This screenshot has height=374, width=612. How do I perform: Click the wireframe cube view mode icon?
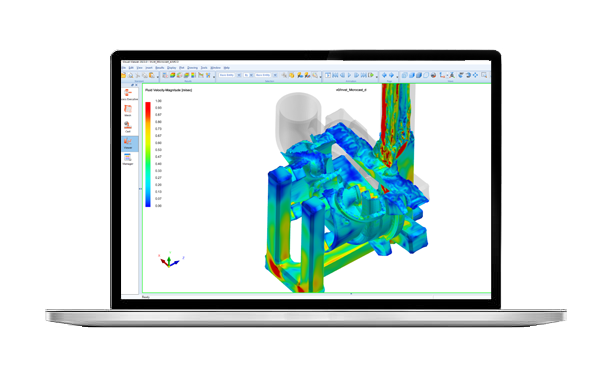pyautogui.click(x=404, y=75)
